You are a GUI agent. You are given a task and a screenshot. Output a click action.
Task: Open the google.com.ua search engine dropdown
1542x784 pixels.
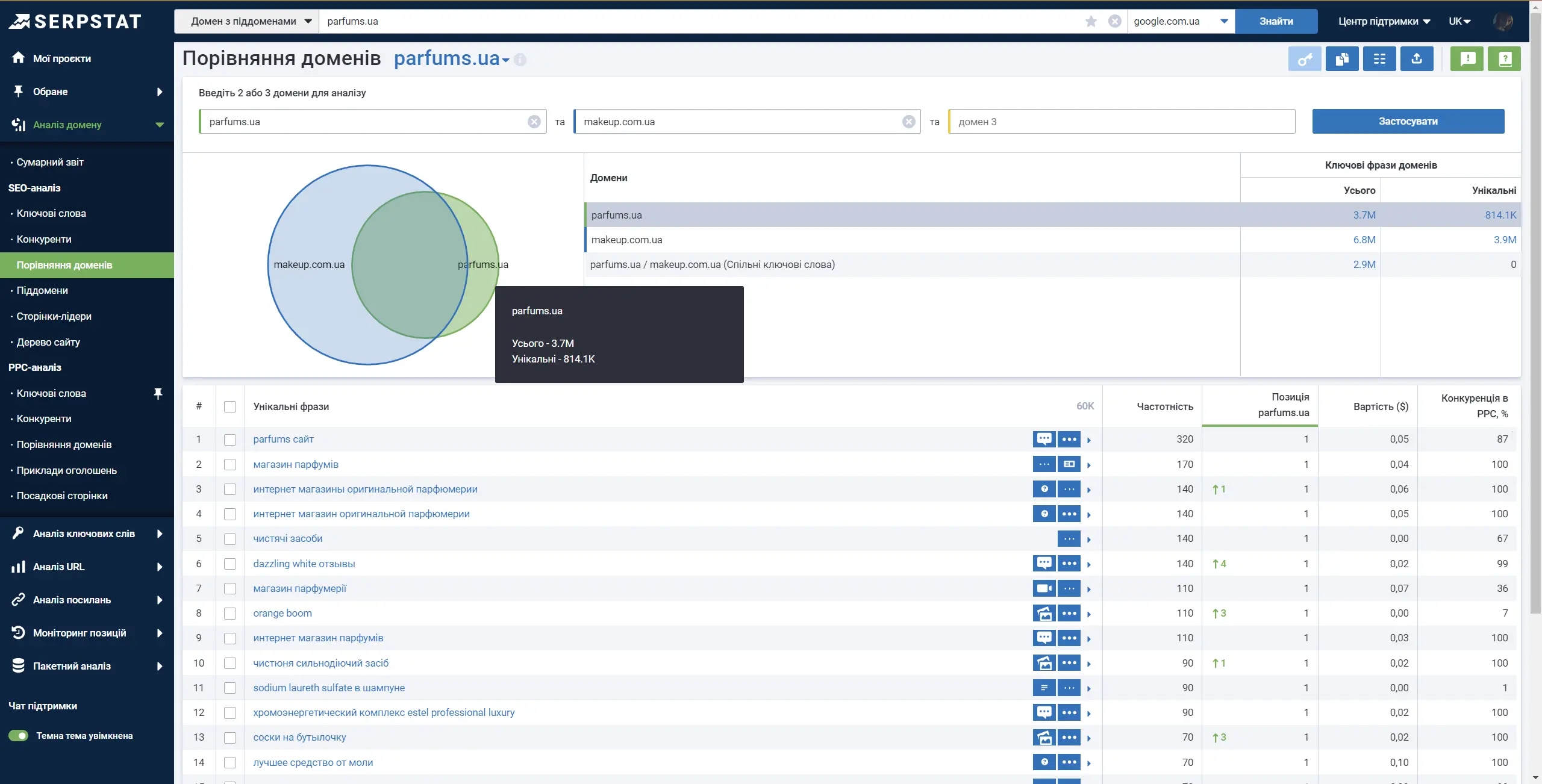tap(1181, 22)
